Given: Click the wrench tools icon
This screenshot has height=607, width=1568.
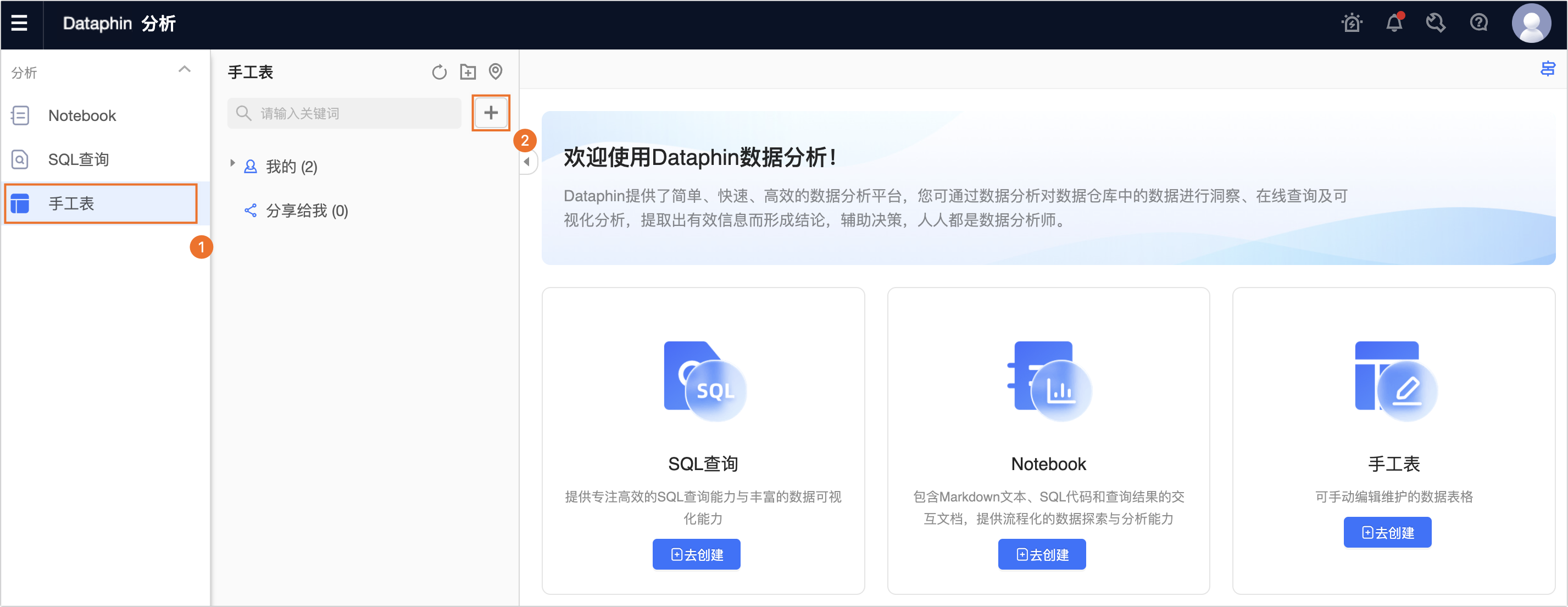Looking at the screenshot, I should pyautogui.click(x=1435, y=23).
